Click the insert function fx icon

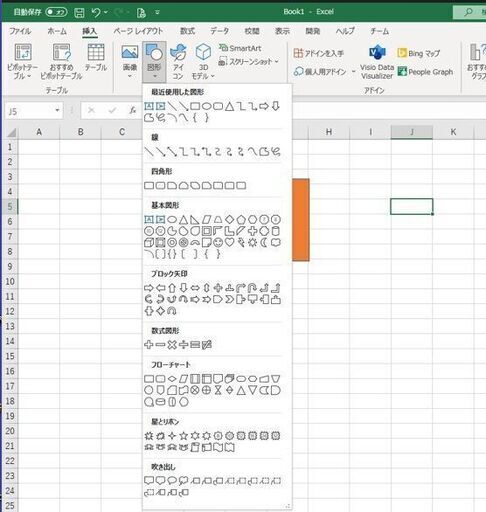click(133, 111)
